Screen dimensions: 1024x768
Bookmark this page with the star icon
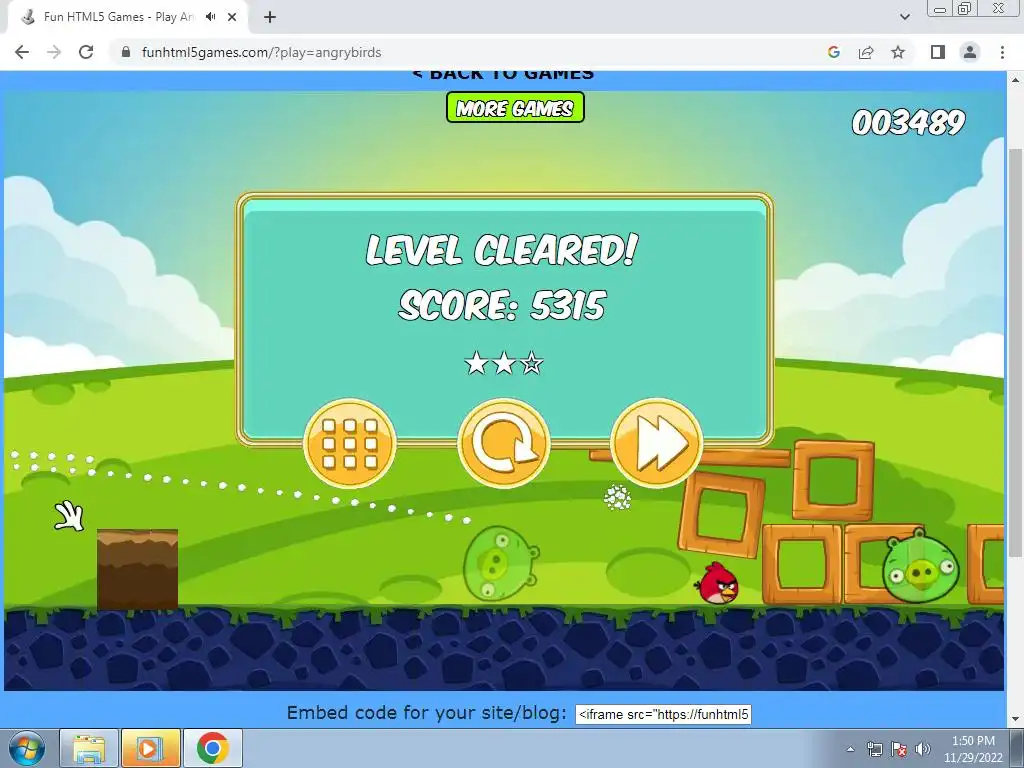898,52
